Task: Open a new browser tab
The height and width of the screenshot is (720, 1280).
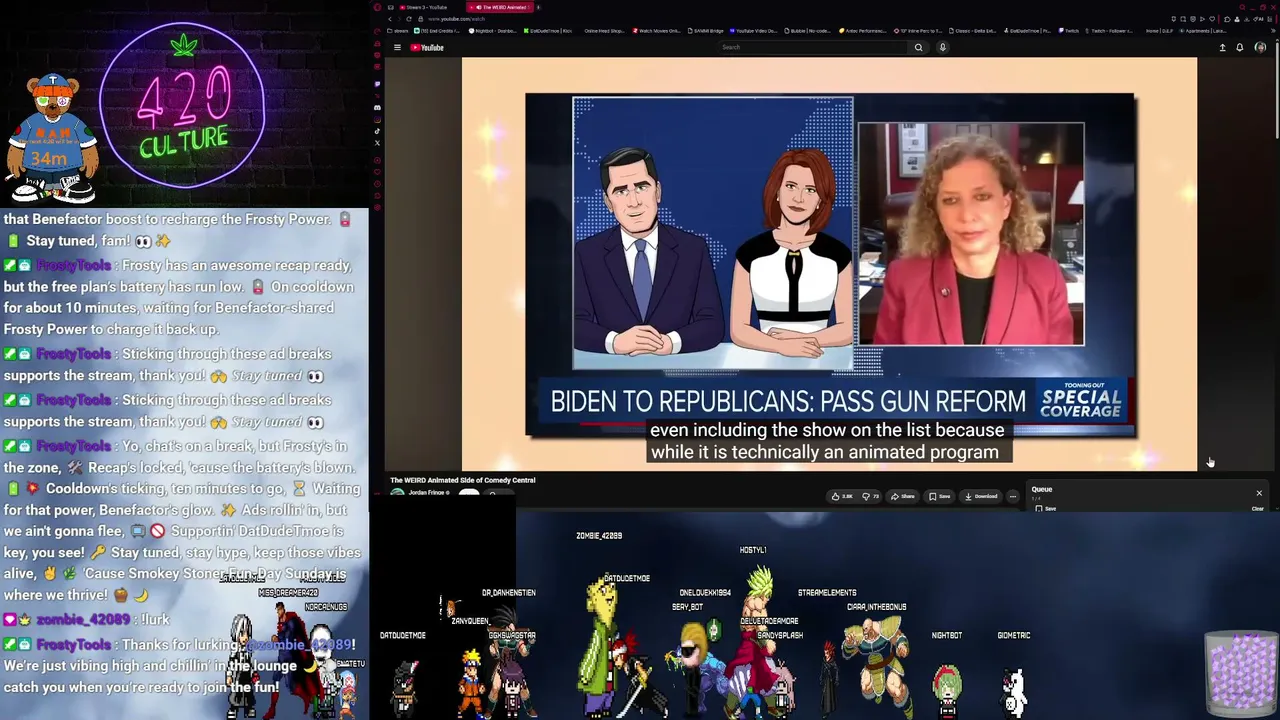Action: click(x=538, y=7)
